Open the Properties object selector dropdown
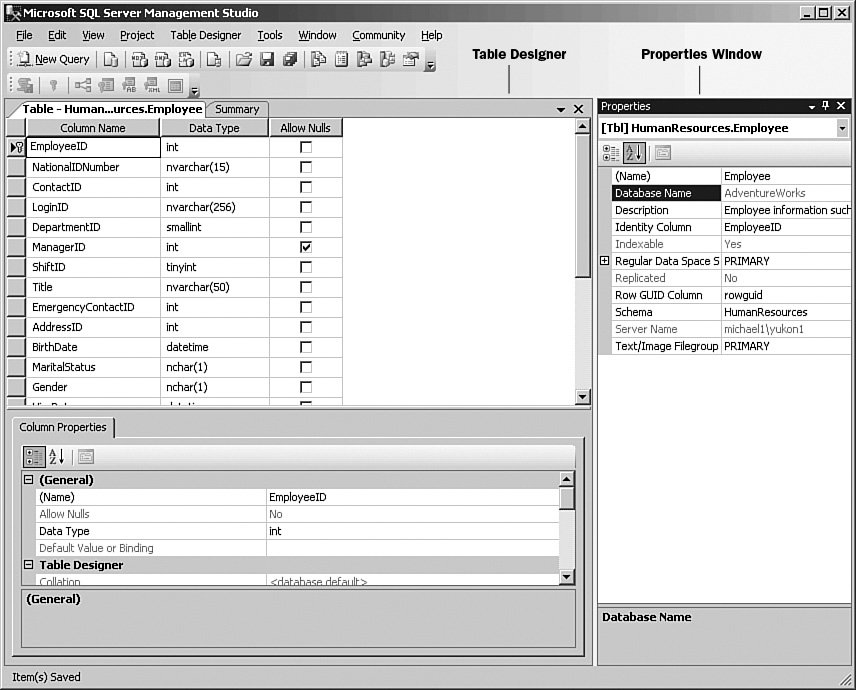856x690 pixels. coord(842,128)
